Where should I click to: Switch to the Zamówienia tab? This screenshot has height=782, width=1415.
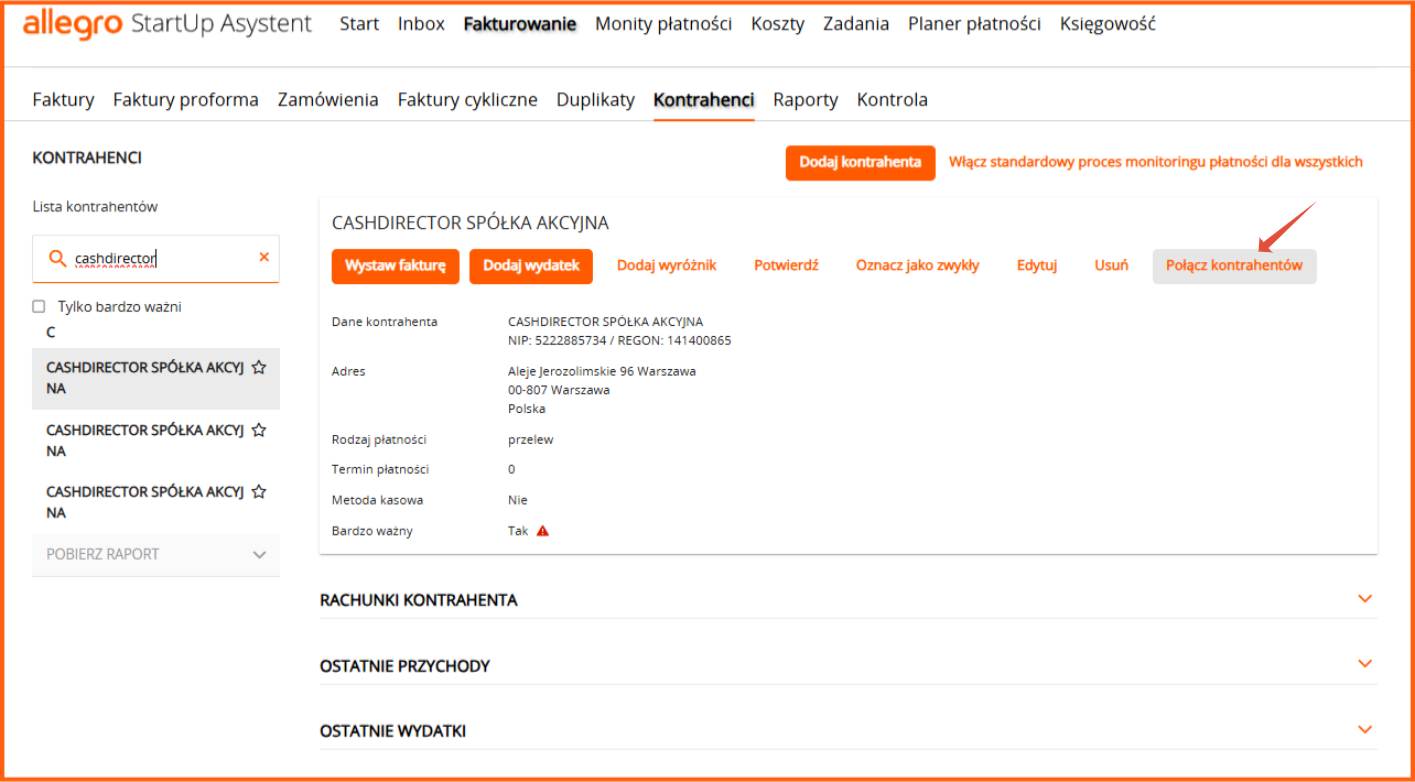(328, 100)
